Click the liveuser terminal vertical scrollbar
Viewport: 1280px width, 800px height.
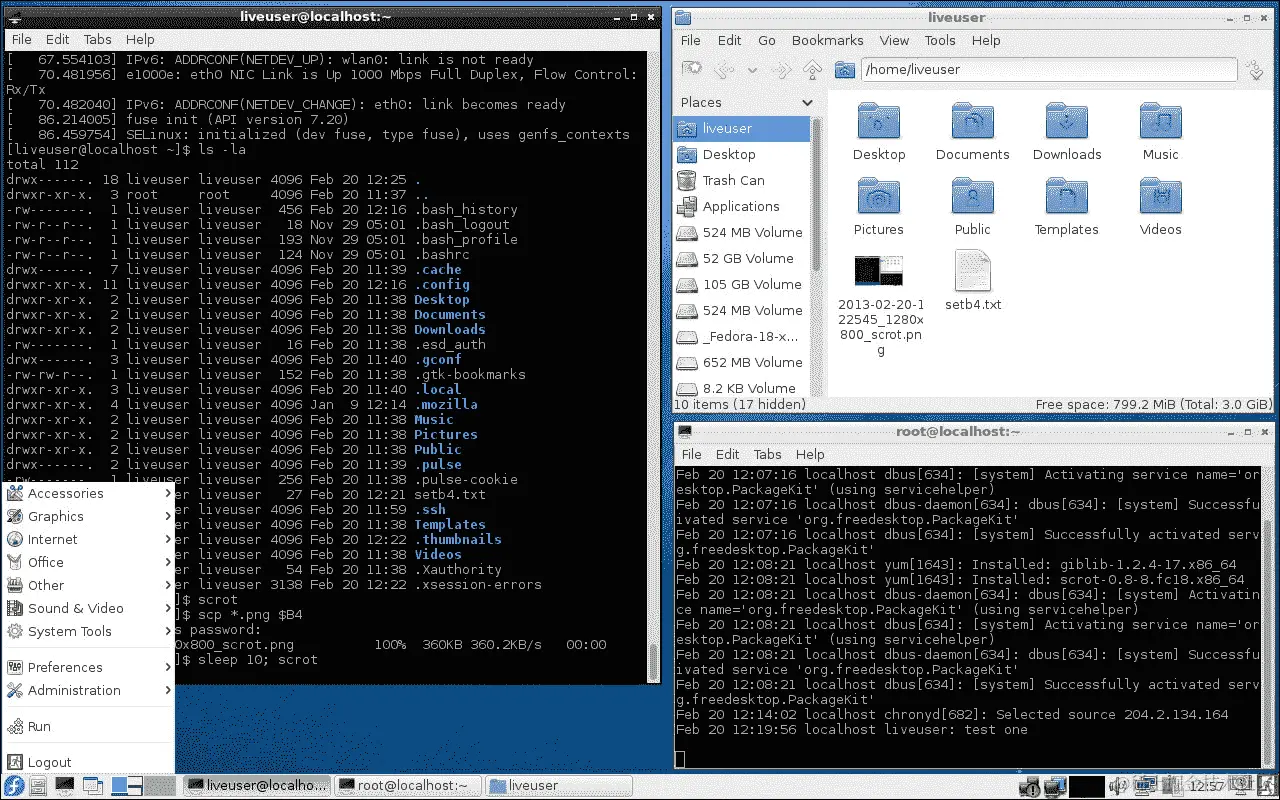click(x=654, y=366)
